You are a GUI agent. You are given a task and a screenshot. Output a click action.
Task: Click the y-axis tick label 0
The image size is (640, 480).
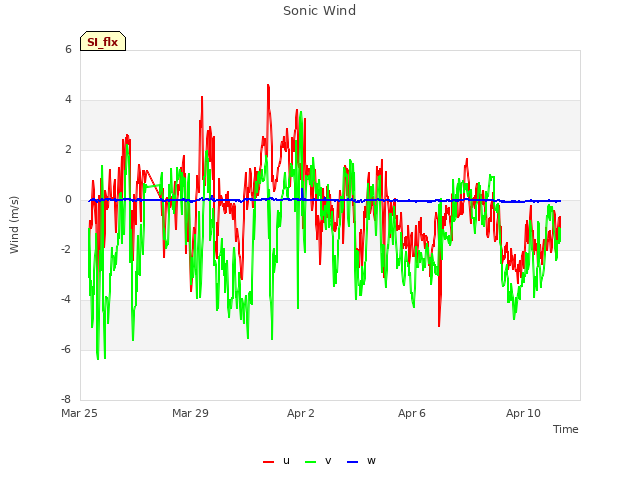68,200
